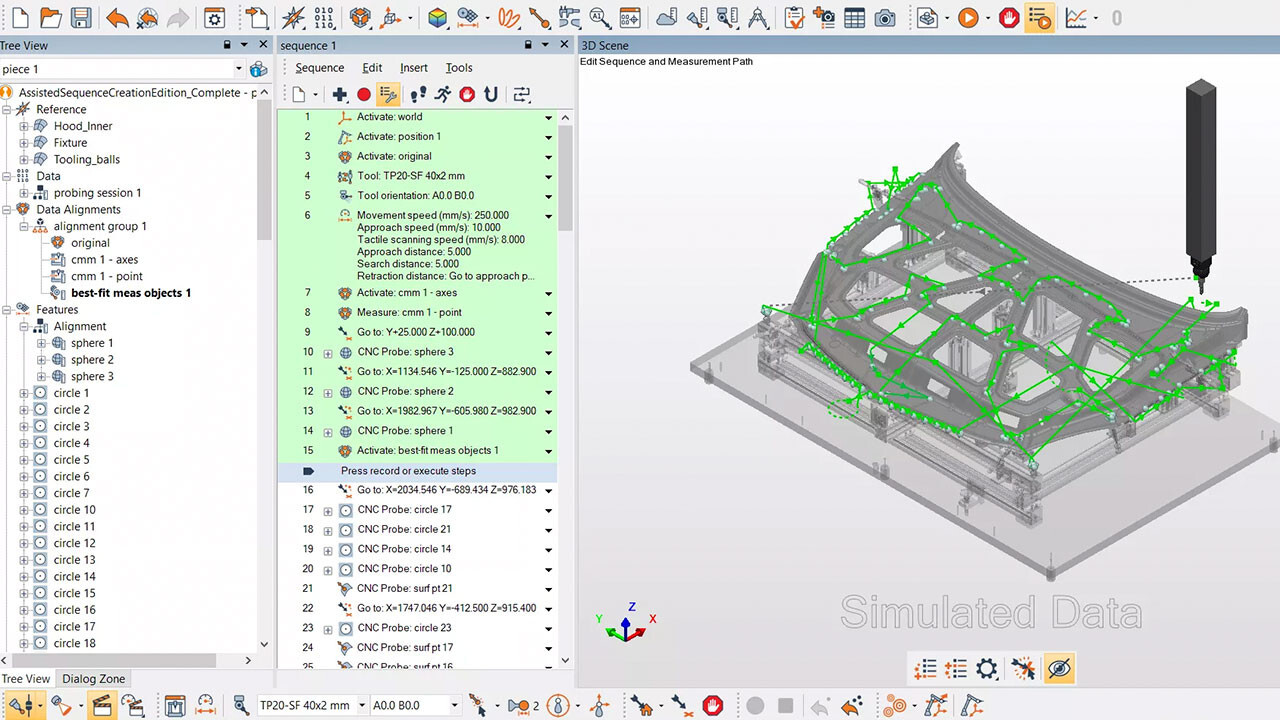Expand the CNC Probe: circle 17 step
1280x720 pixels.
328,510
